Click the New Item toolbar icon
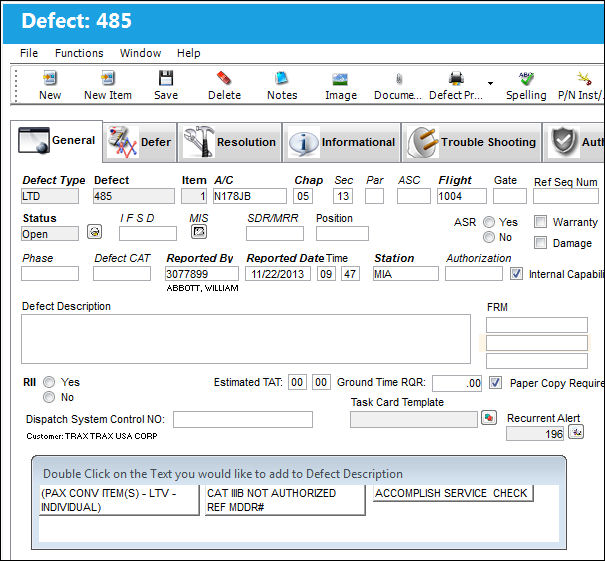The image size is (605, 561). (108, 78)
